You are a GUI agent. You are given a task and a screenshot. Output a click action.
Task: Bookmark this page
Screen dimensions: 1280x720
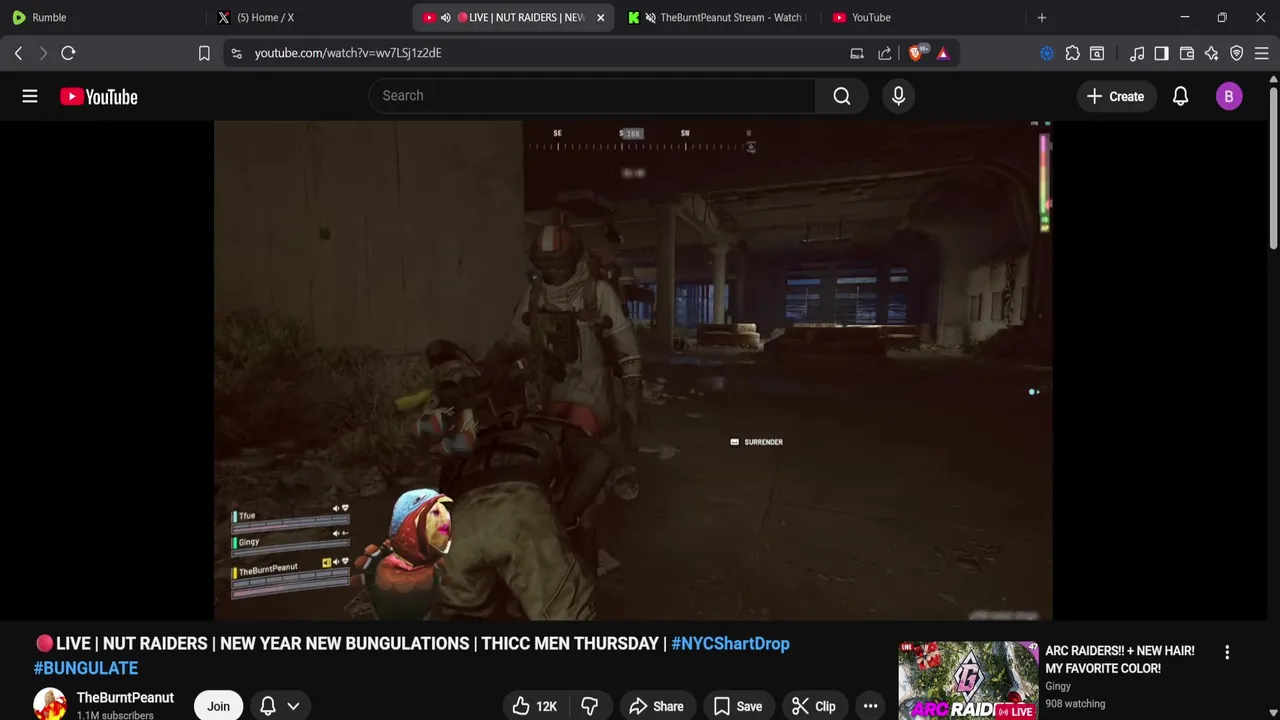coord(204,53)
